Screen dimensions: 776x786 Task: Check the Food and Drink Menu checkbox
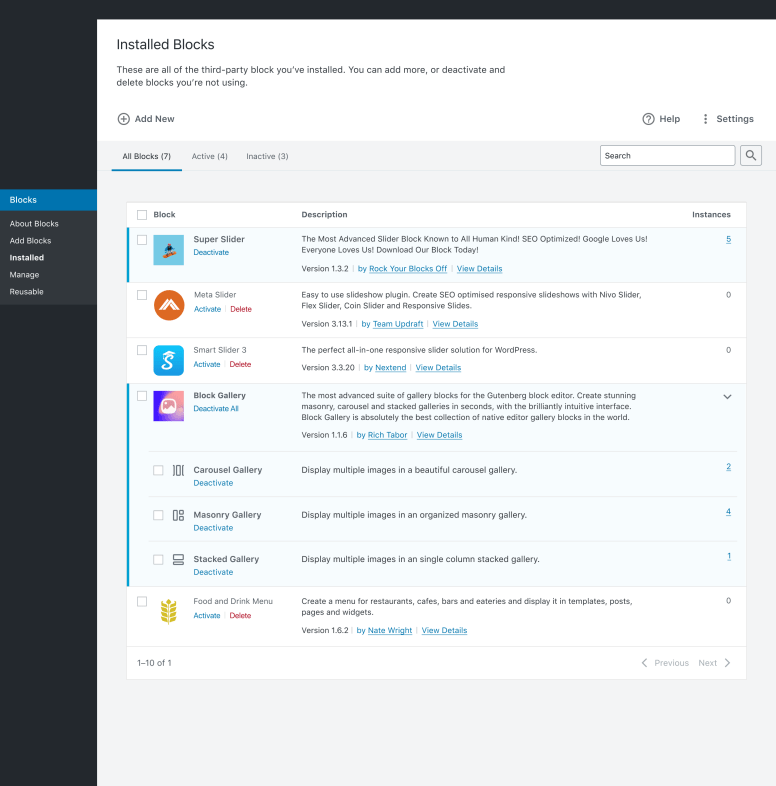[x=142, y=602]
